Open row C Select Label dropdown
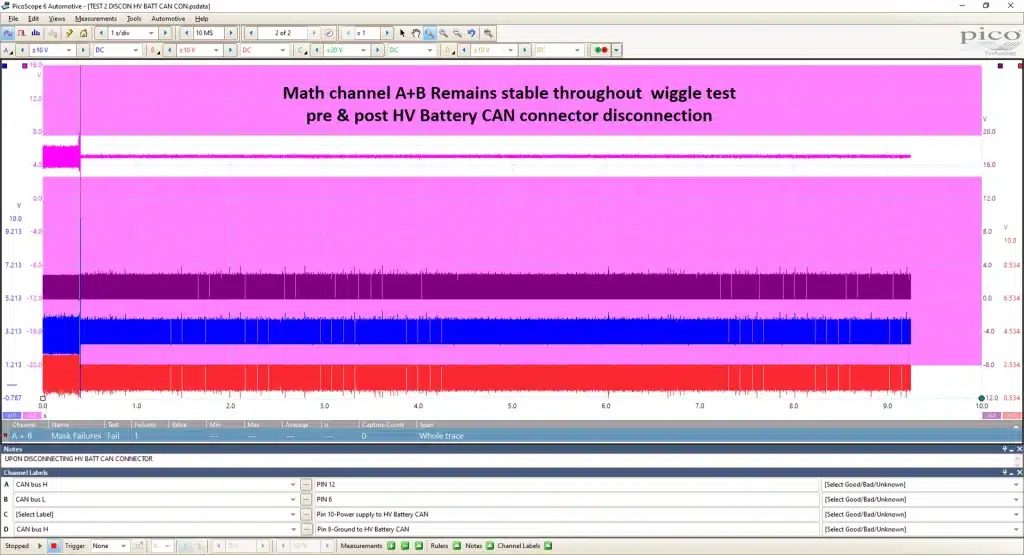Viewport: 1024px width, 555px height. point(293,515)
